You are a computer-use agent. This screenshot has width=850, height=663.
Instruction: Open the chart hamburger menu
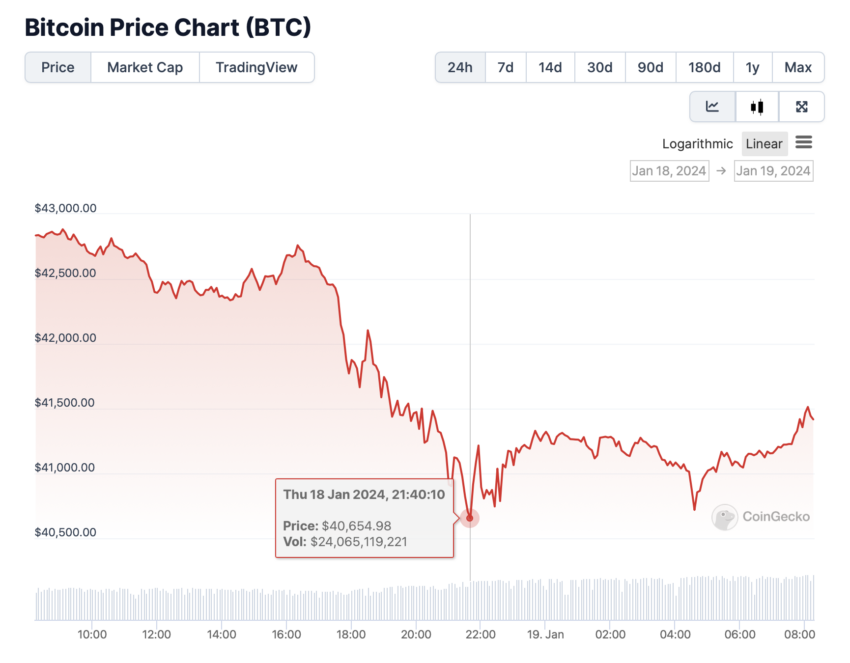pos(804,143)
